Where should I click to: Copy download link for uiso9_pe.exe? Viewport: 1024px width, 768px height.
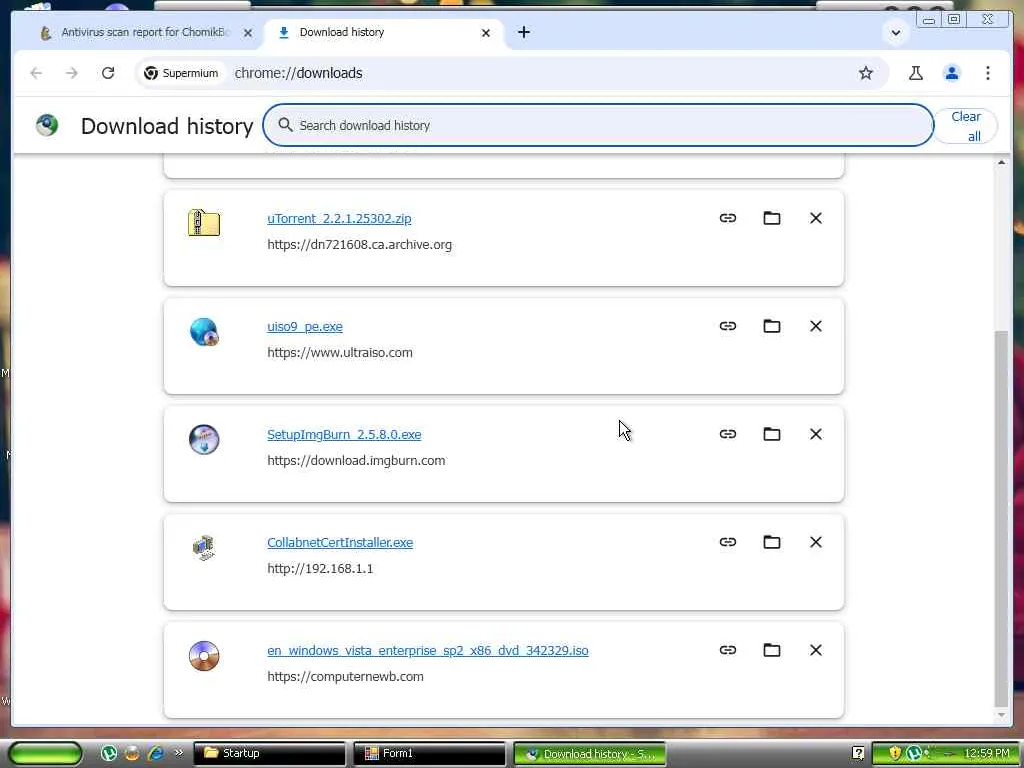[x=728, y=326]
